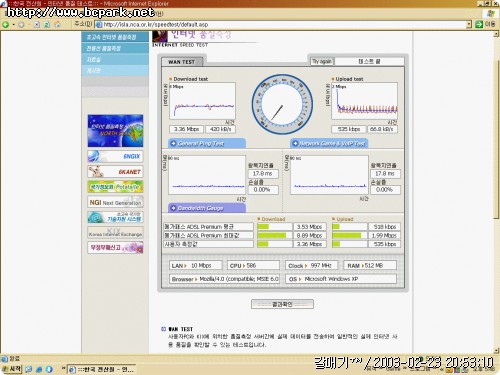Click the RAM 512 MB info field
Image resolution: width=500 pixels, height=375 pixels.
click(x=370, y=266)
